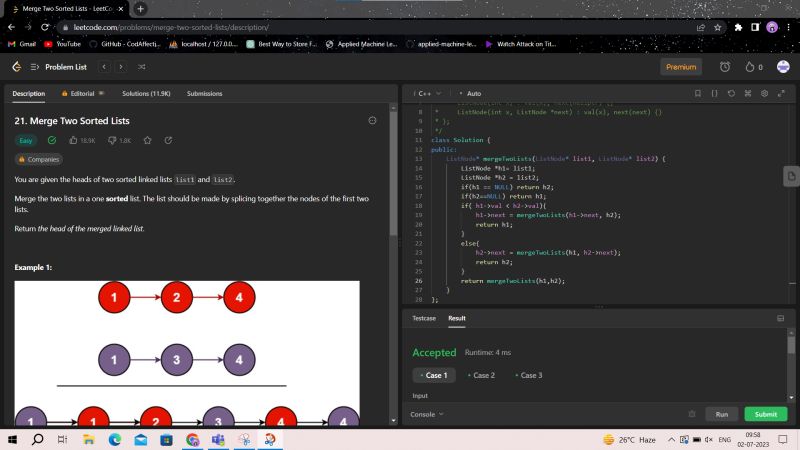Bookmark the code using editor bookmark icon
This screenshot has height=450, width=800.
coord(698,93)
